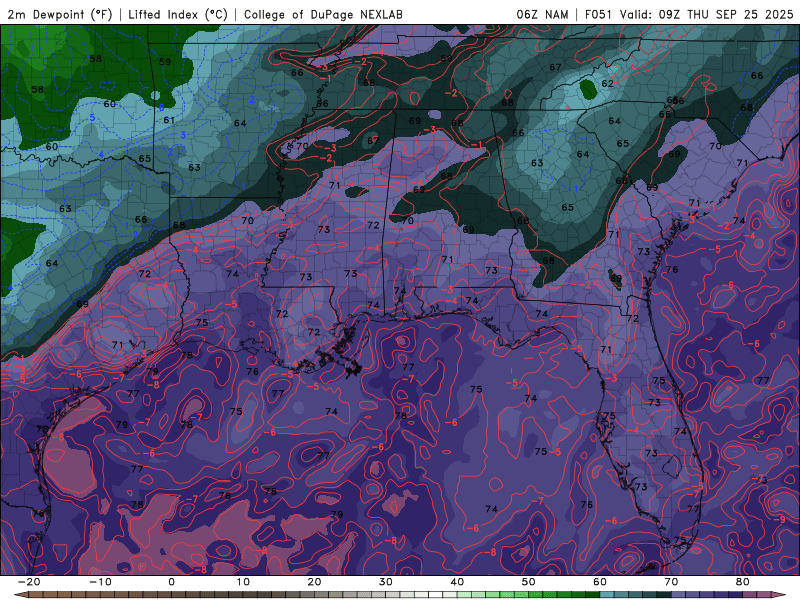Screen dimensions: 800x600
Task: Click the 80 label on the color scale
Action: point(743,582)
